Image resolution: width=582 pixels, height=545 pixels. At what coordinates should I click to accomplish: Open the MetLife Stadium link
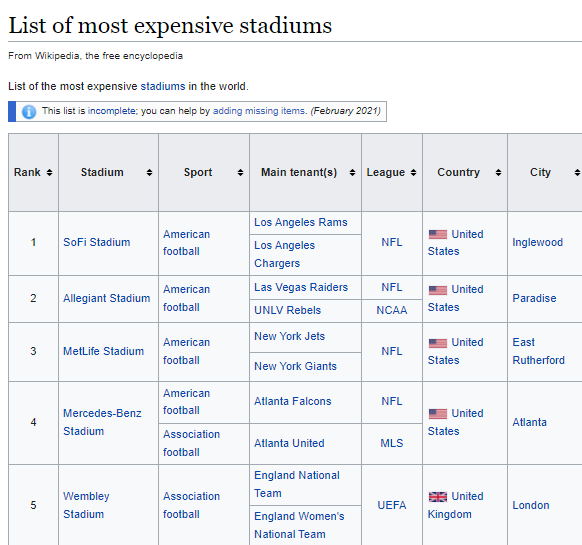tap(103, 351)
